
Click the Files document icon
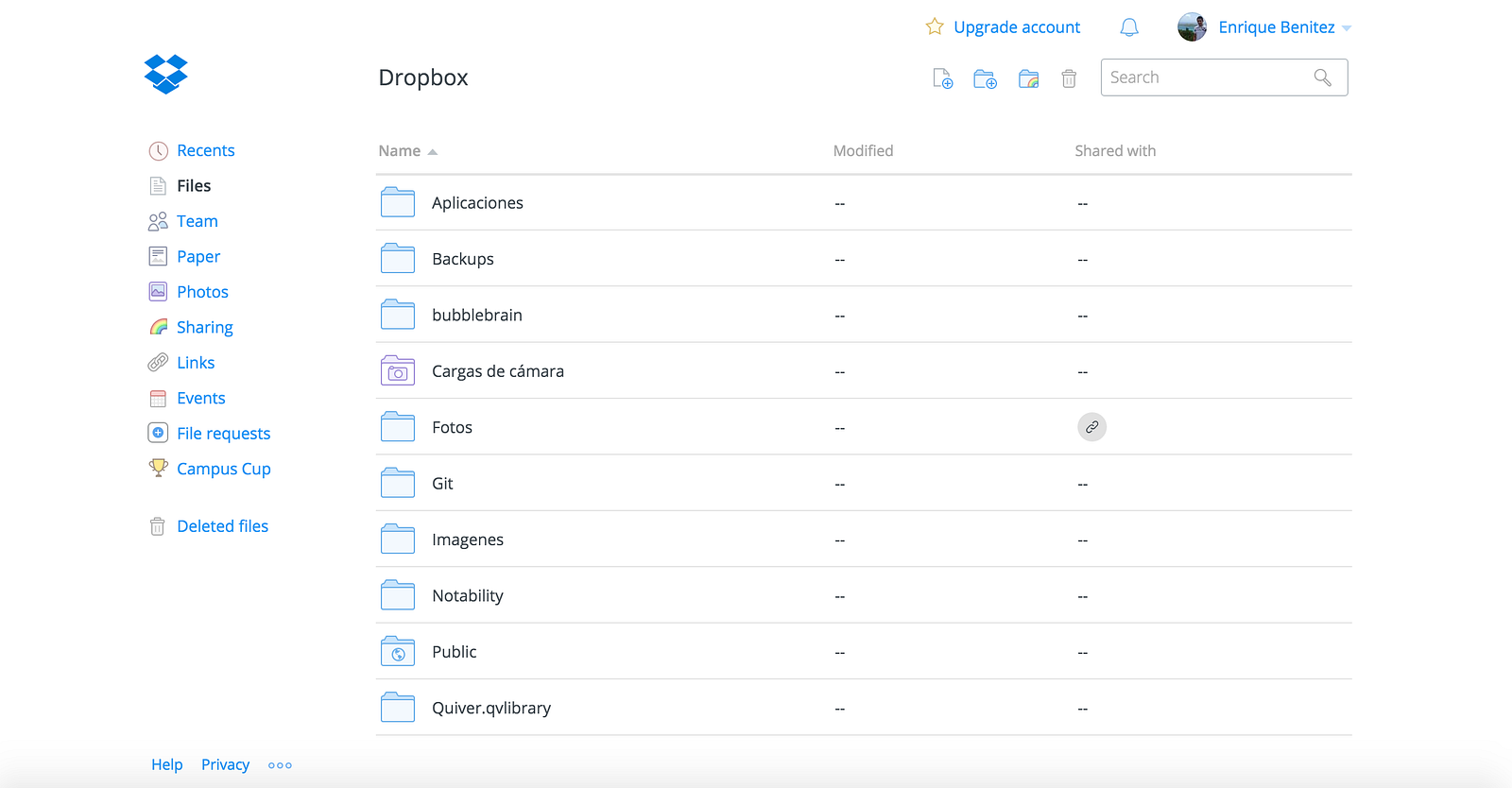point(158,186)
